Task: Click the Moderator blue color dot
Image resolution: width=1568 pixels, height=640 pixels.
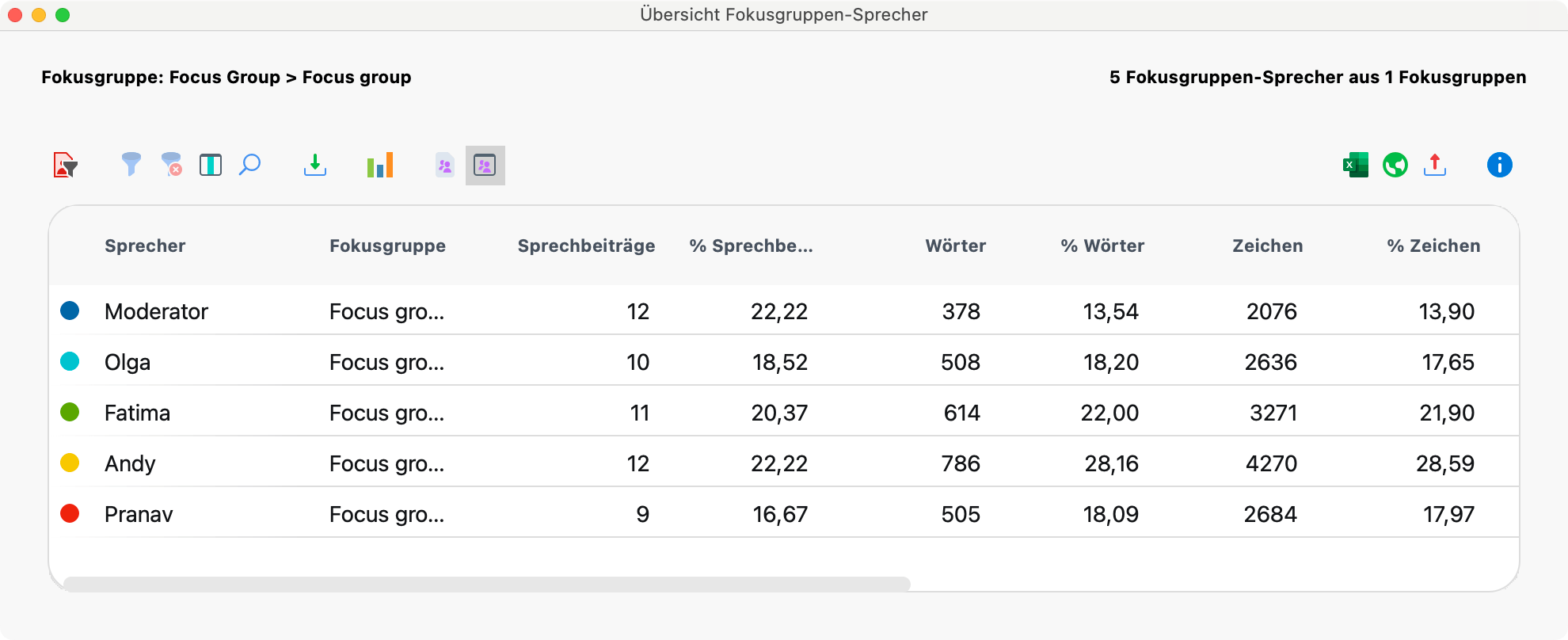Action: coord(70,310)
